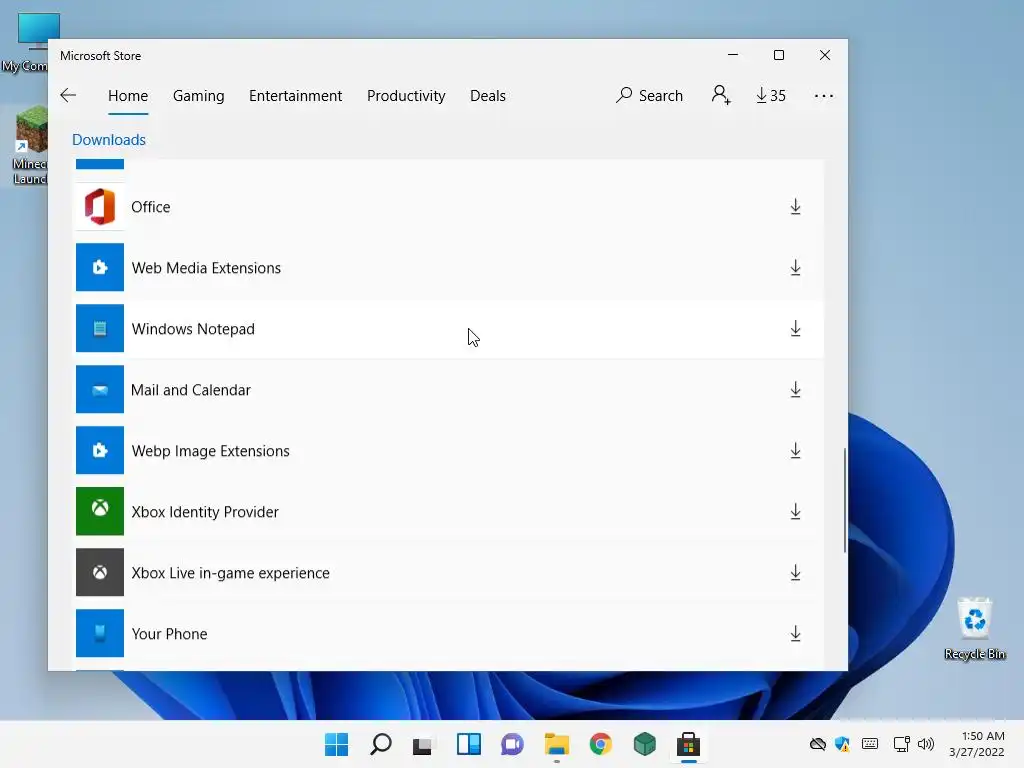The image size is (1024, 768).
Task: Switch to the Deals tab
Action: coord(488,95)
